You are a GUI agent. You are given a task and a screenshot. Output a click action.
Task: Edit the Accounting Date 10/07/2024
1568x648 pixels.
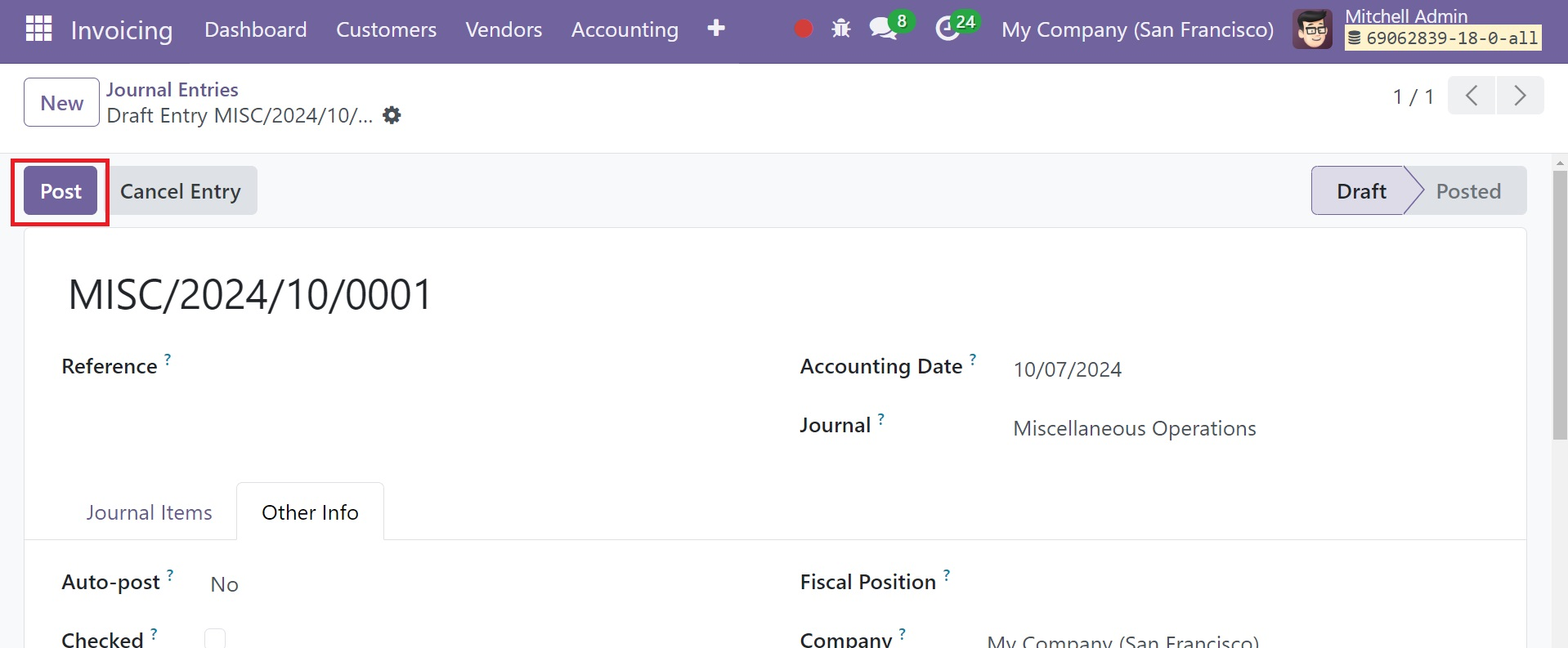click(1067, 369)
